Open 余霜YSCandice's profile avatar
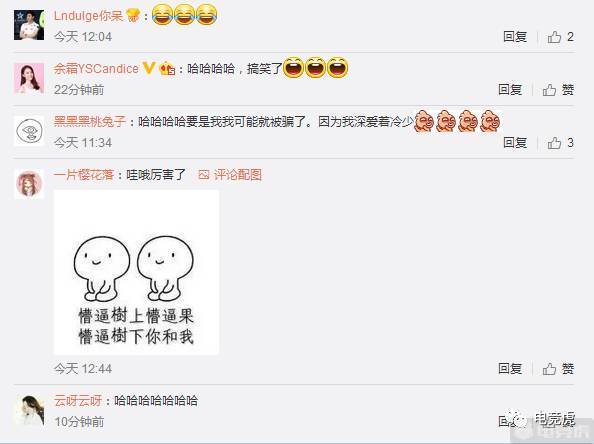Image resolution: width=594 pixels, height=444 pixels. [29, 78]
